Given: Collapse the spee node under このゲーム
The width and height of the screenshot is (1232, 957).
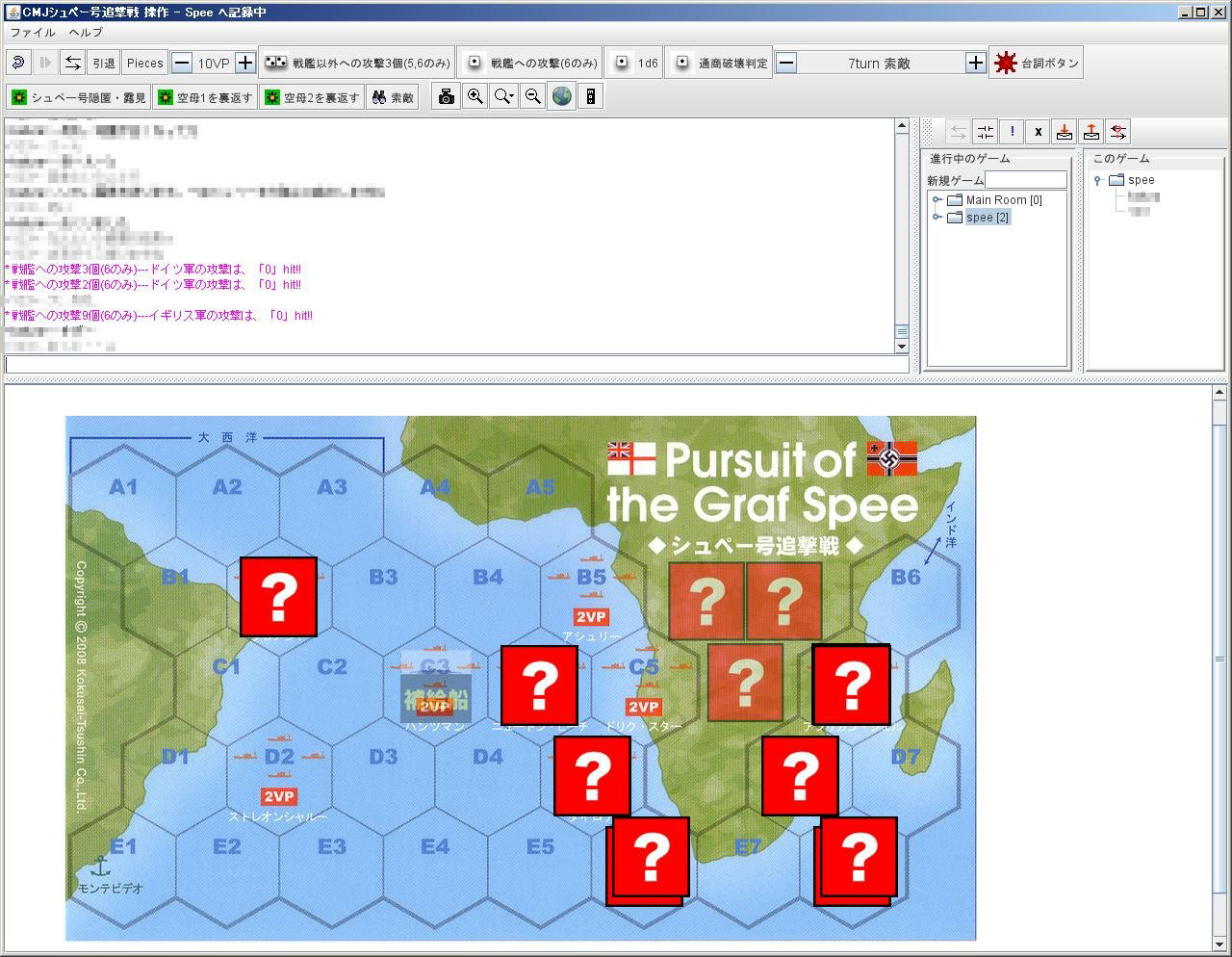Looking at the screenshot, I should coord(1098,180).
